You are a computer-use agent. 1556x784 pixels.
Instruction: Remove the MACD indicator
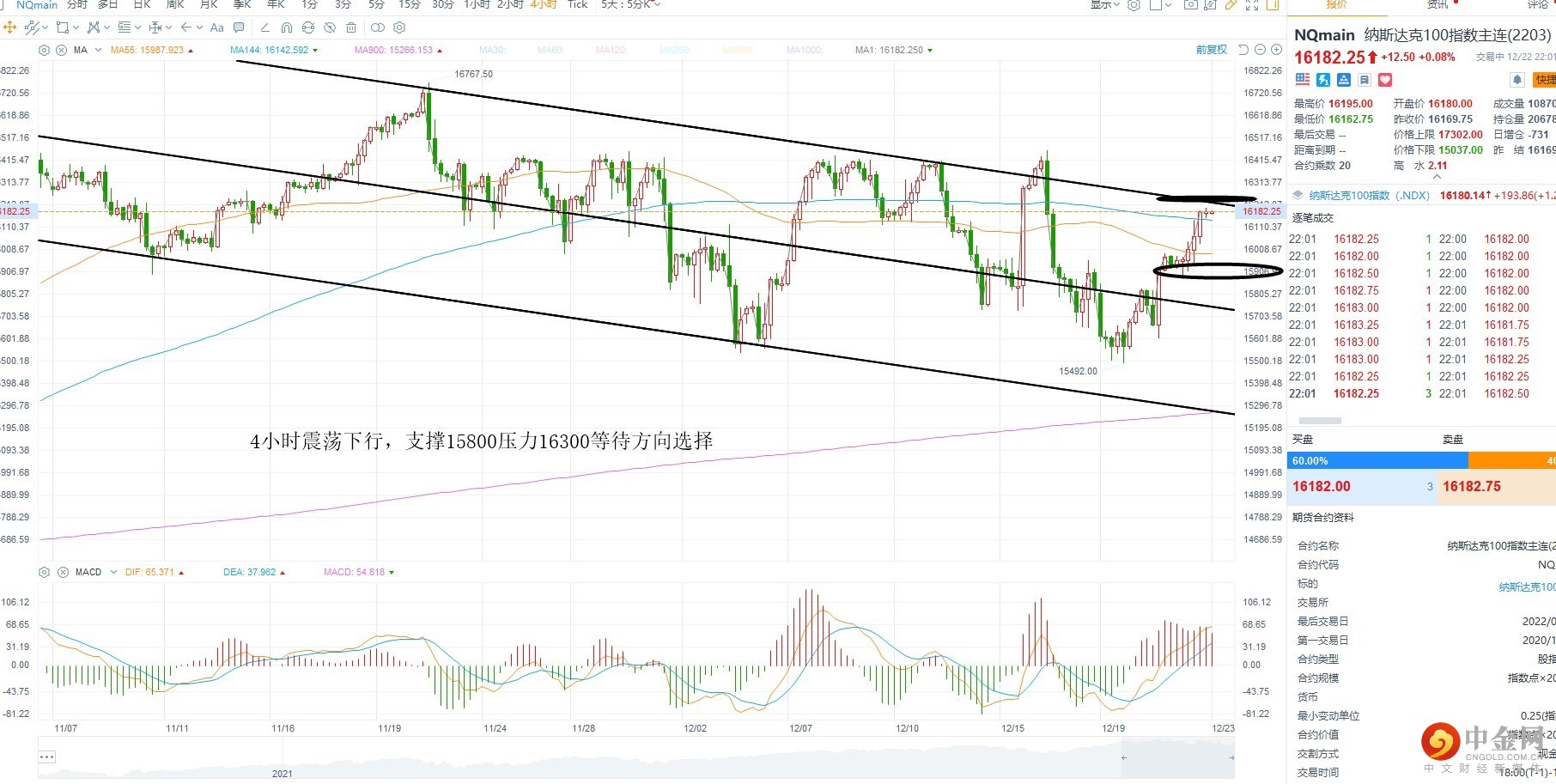(x=63, y=572)
